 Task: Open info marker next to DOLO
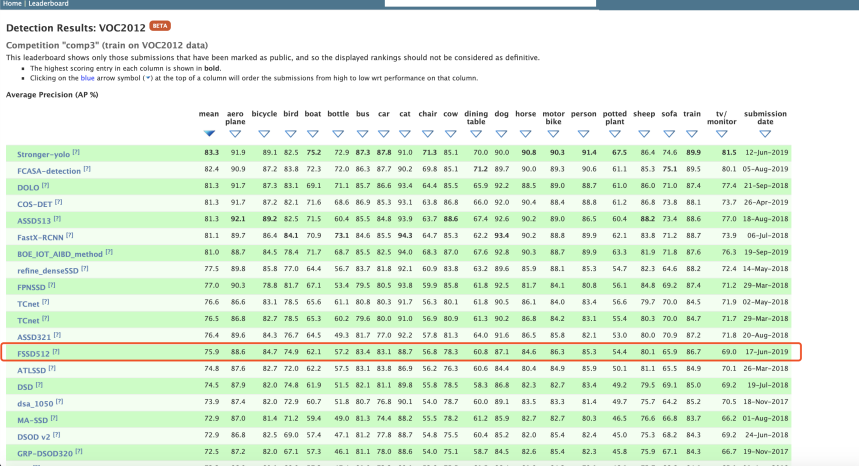[x=45, y=186]
